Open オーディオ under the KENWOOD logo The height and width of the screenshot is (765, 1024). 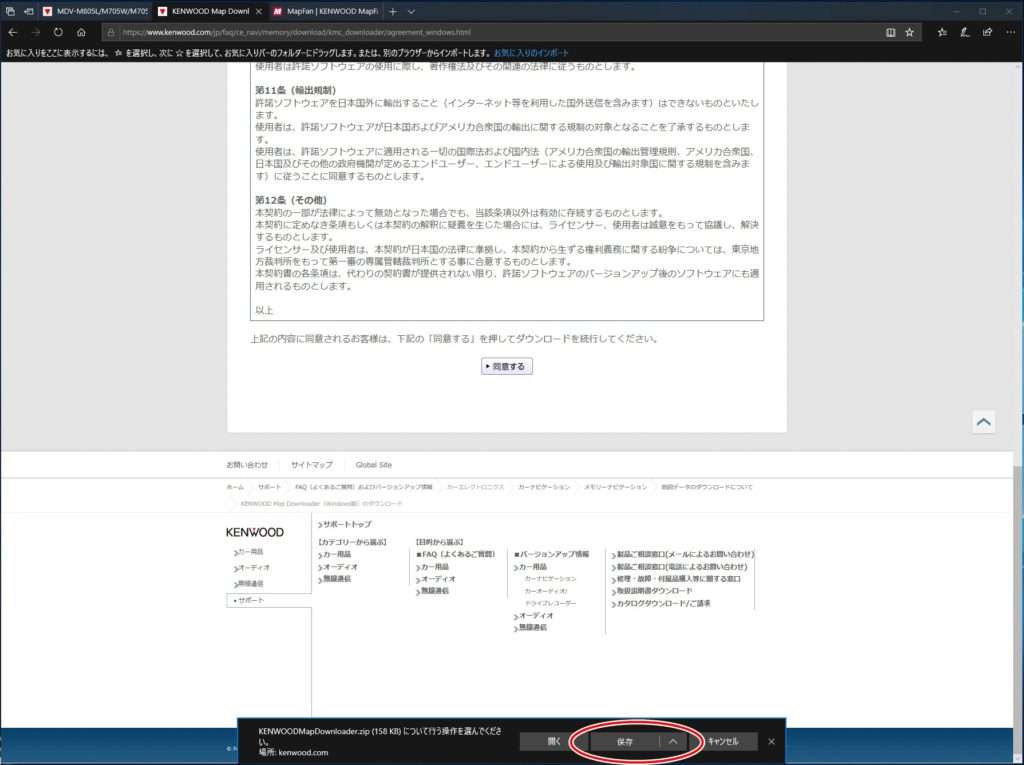tap(251, 568)
